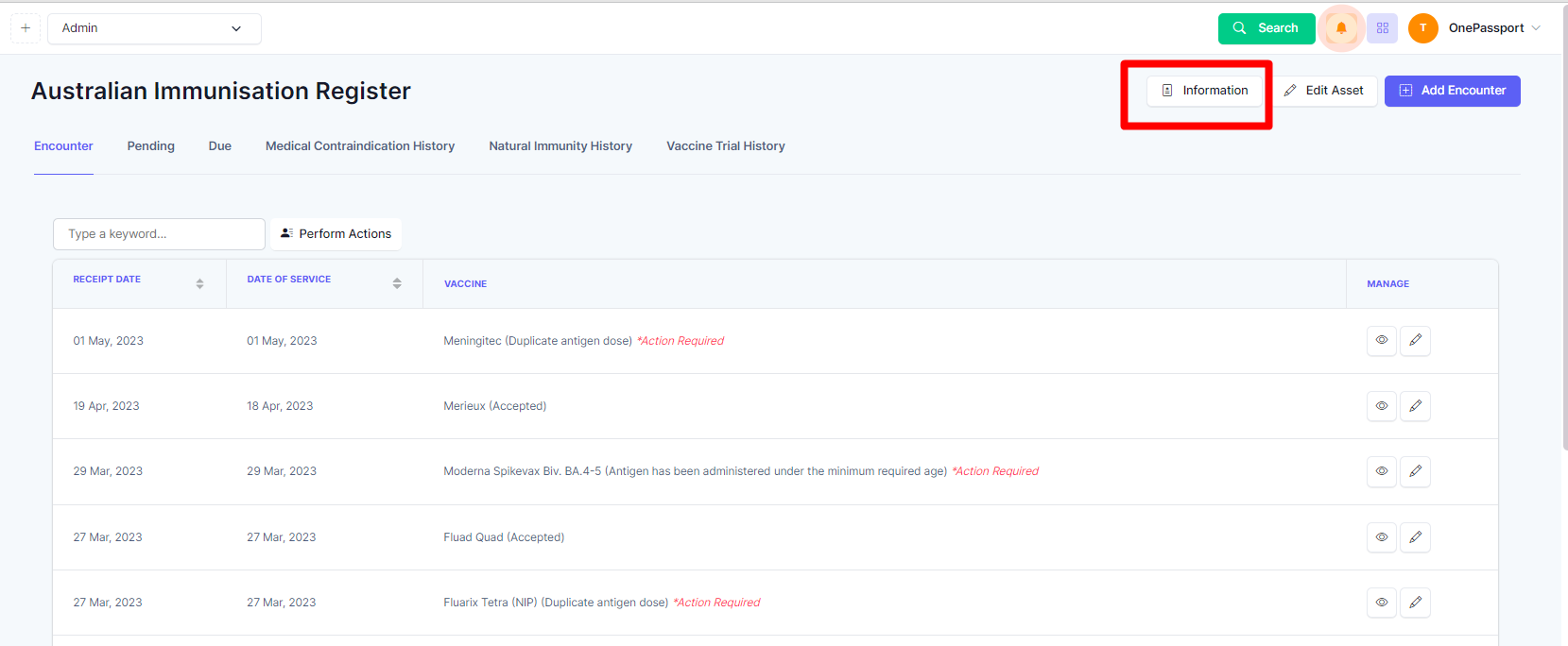Click the Information button
This screenshot has width=1568, height=646.
[1205, 91]
